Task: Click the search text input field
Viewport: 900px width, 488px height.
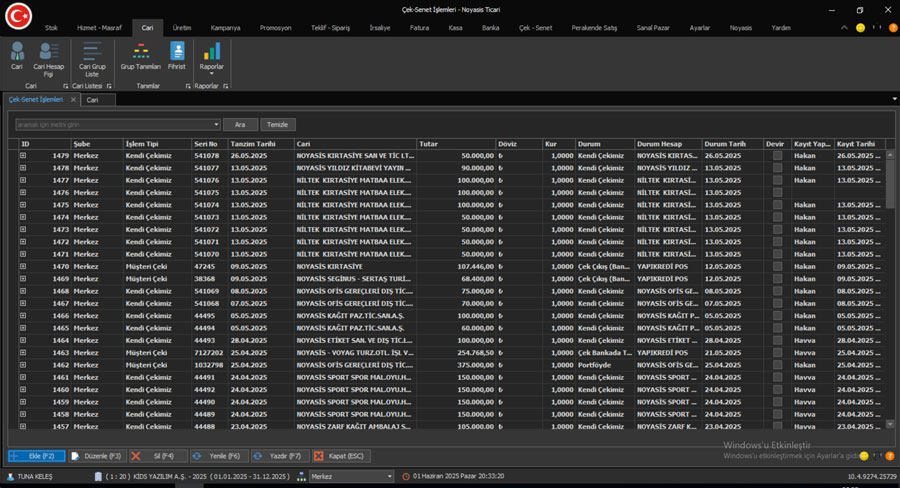Action: (114, 125)
